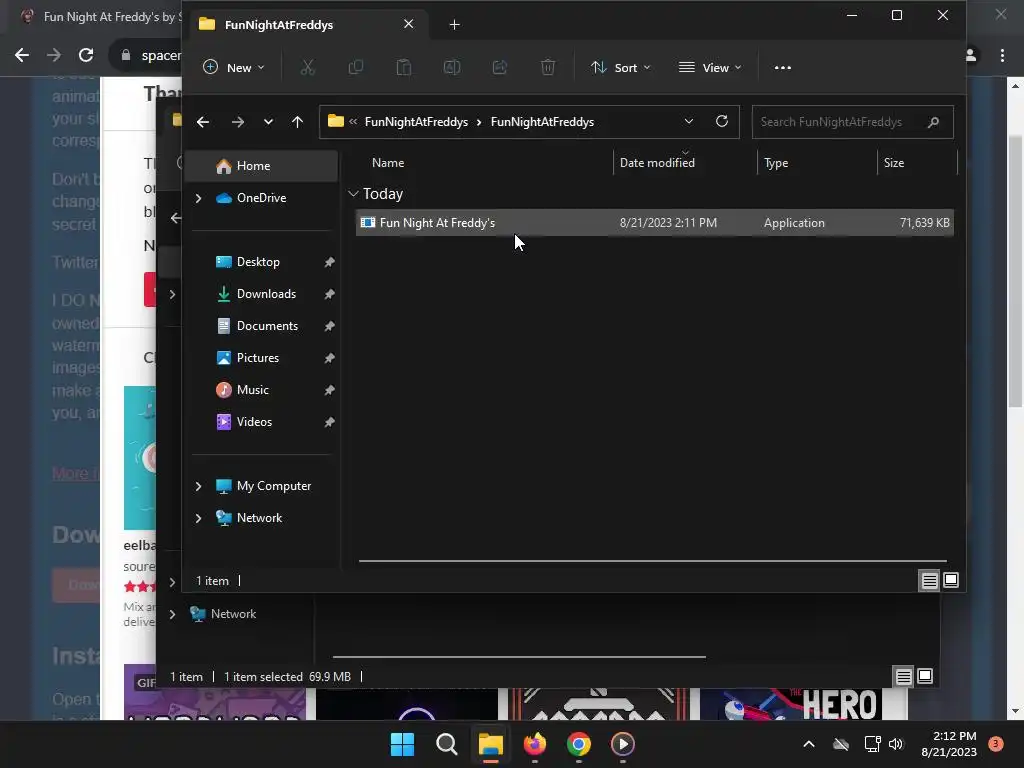Open Downloads quick access folder

266,294
